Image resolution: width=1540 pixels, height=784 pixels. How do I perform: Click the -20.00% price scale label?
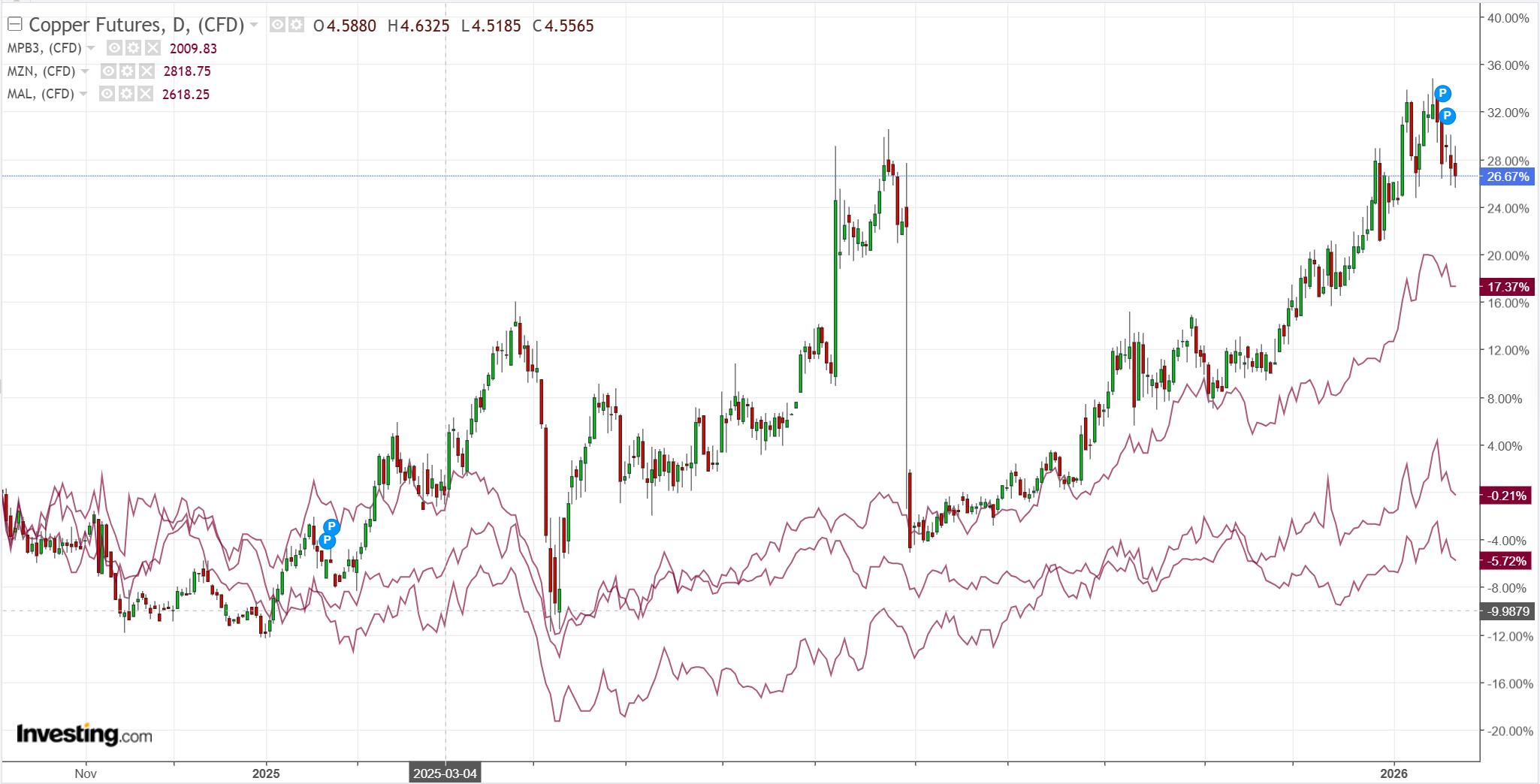tap(1508, 731)
